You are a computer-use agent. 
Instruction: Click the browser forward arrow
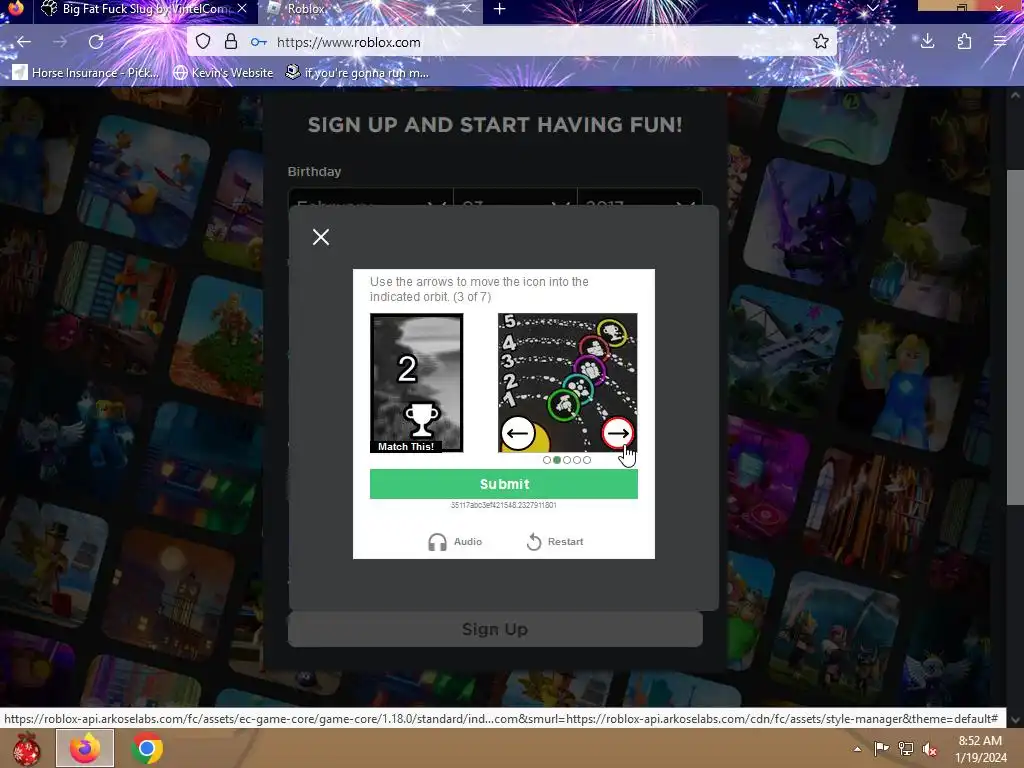click(x=60, y=42)
